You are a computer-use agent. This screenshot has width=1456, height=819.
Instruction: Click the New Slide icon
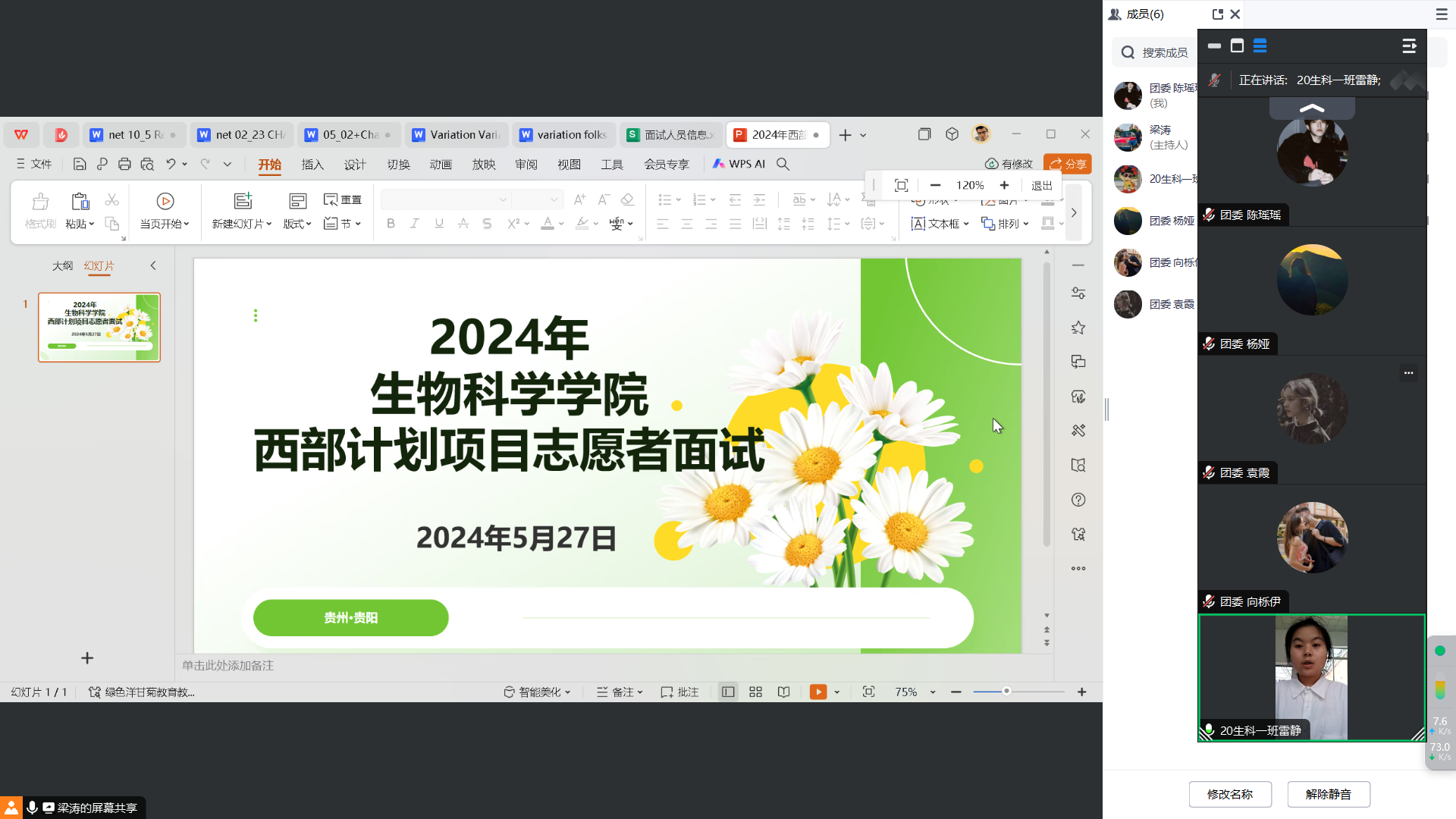click(x=243, y=201)
